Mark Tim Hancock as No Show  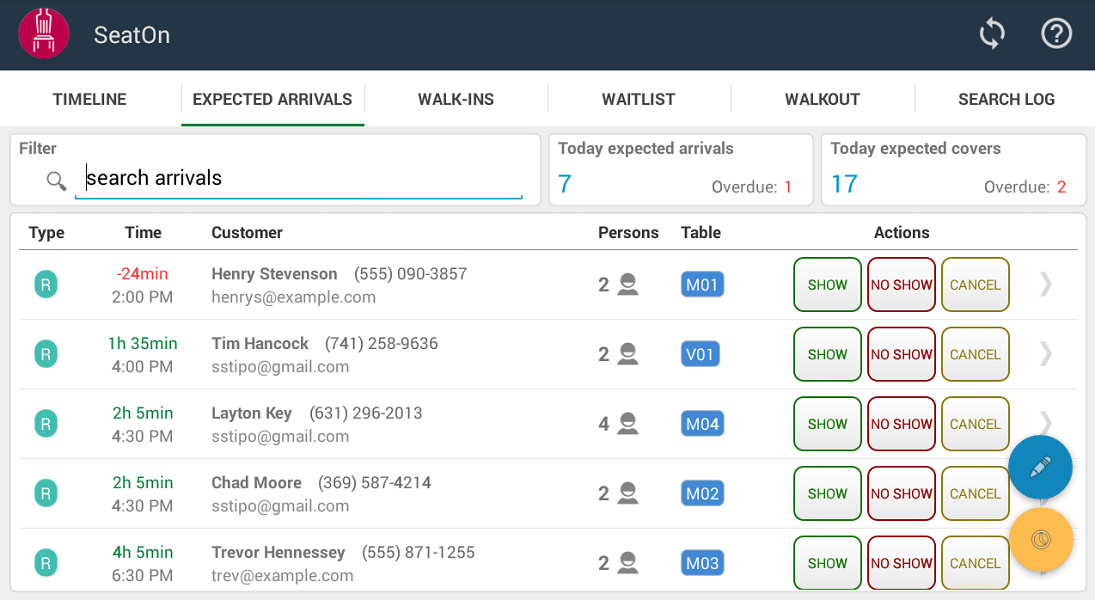click(x=901, y=354)
